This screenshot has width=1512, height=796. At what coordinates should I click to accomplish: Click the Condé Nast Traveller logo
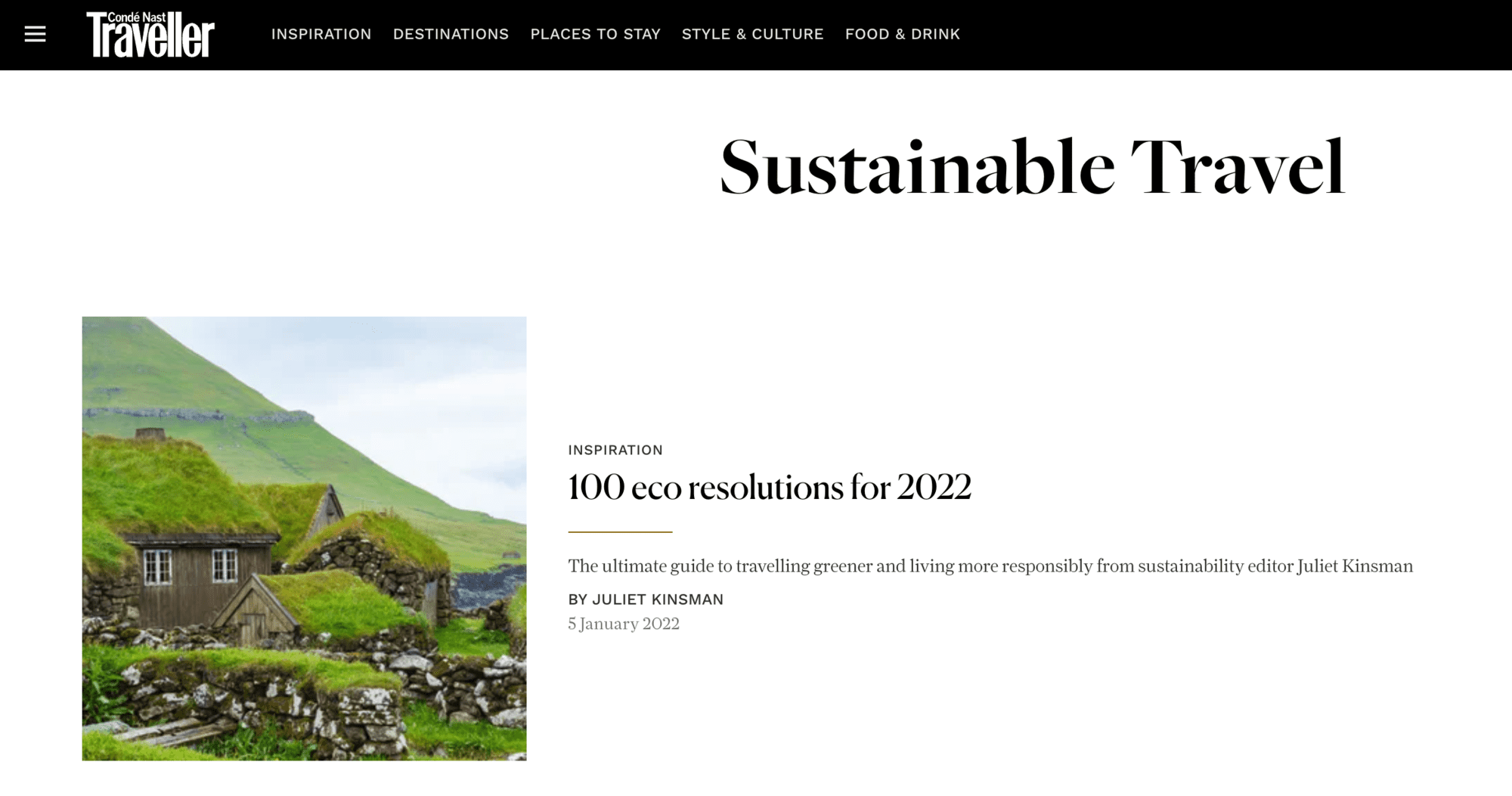[x=150, y=34]
